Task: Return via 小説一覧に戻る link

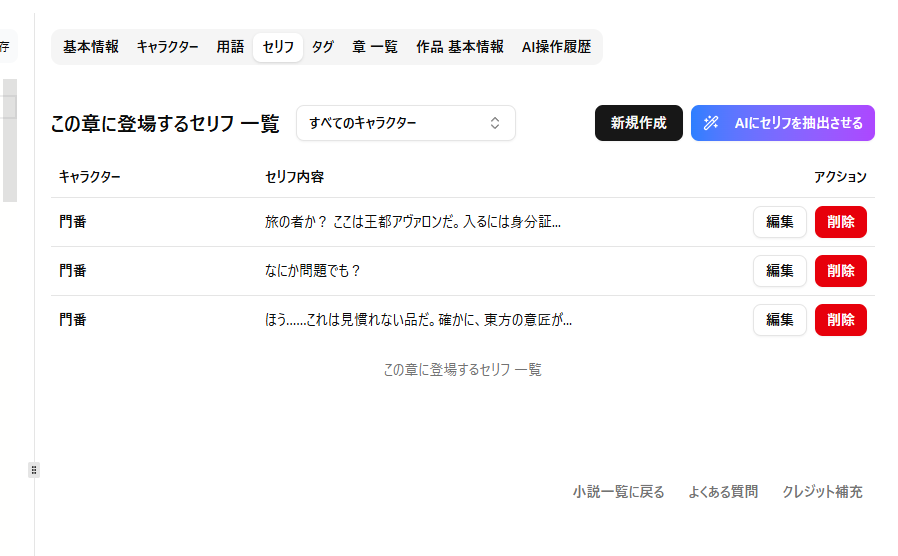Action: pyautogui.click(x=618, y=492)
